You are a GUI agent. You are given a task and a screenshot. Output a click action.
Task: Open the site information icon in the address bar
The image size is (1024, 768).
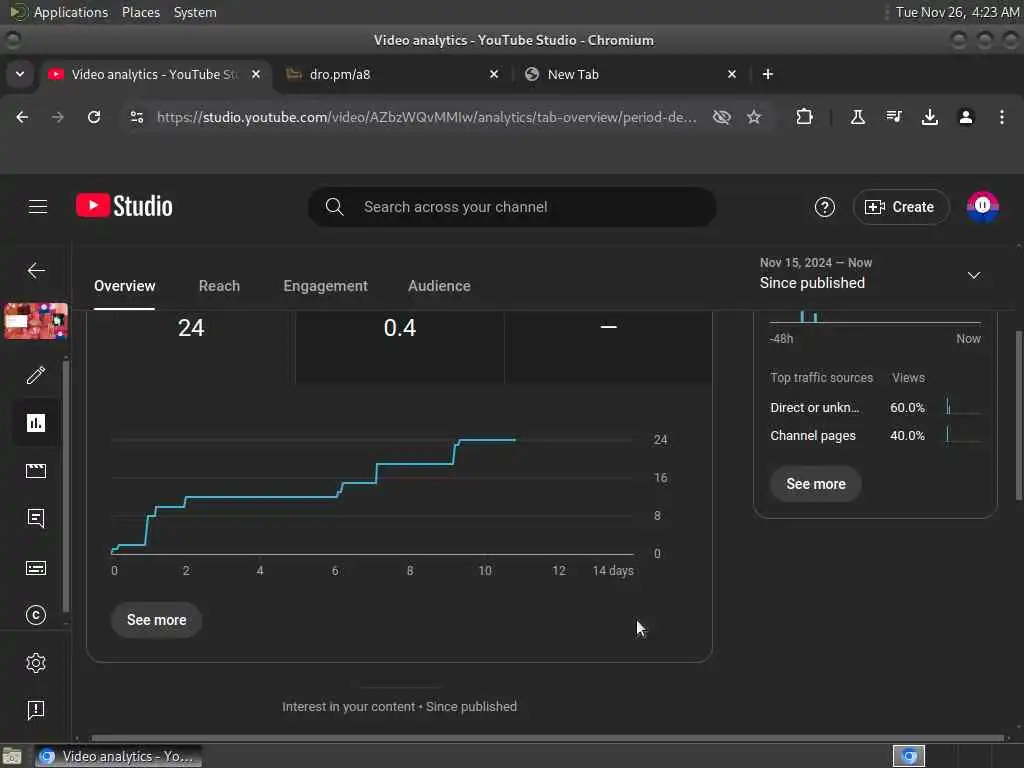coord(136,117)
